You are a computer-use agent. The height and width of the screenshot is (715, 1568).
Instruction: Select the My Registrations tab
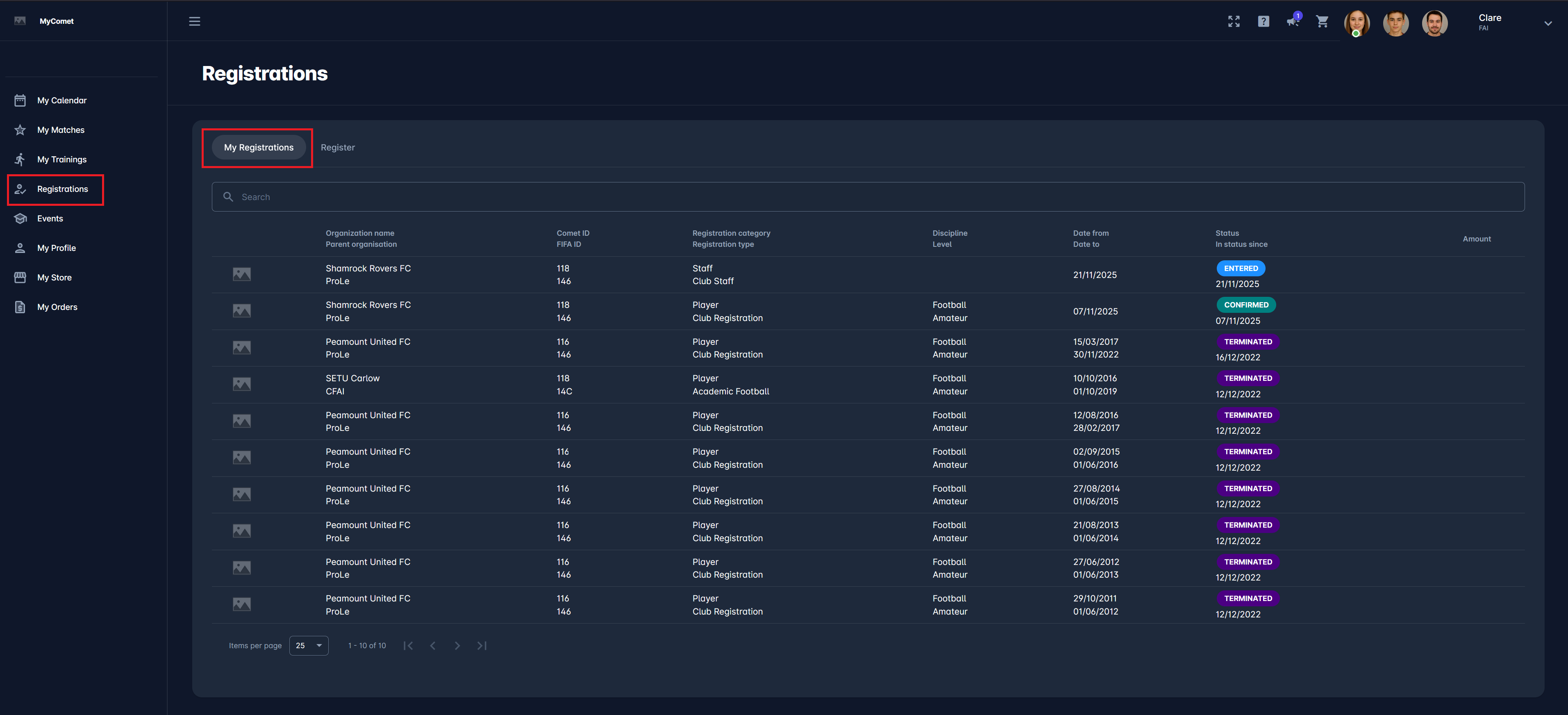pos(258,147)
